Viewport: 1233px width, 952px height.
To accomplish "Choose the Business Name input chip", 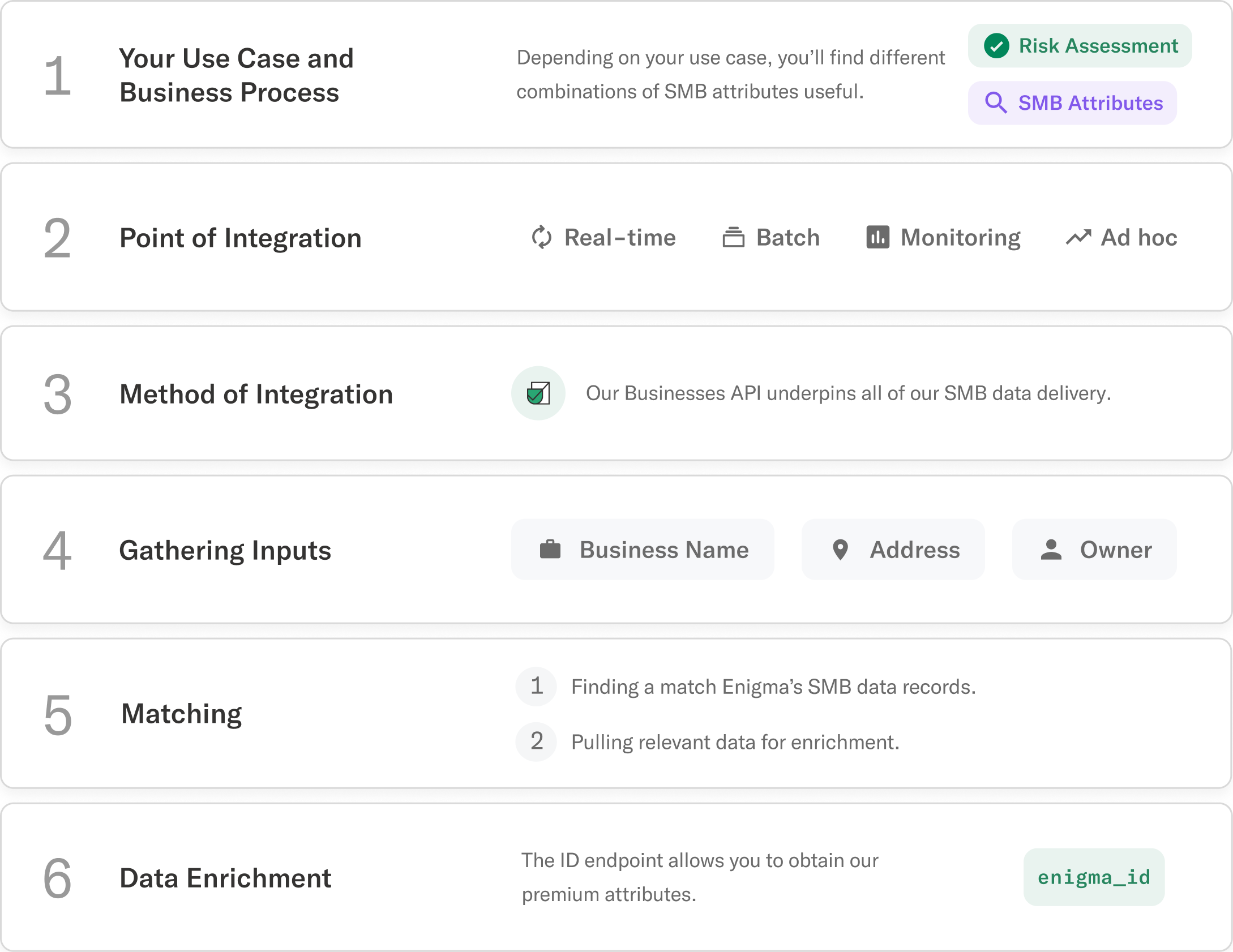I will [x=642, y=549].
